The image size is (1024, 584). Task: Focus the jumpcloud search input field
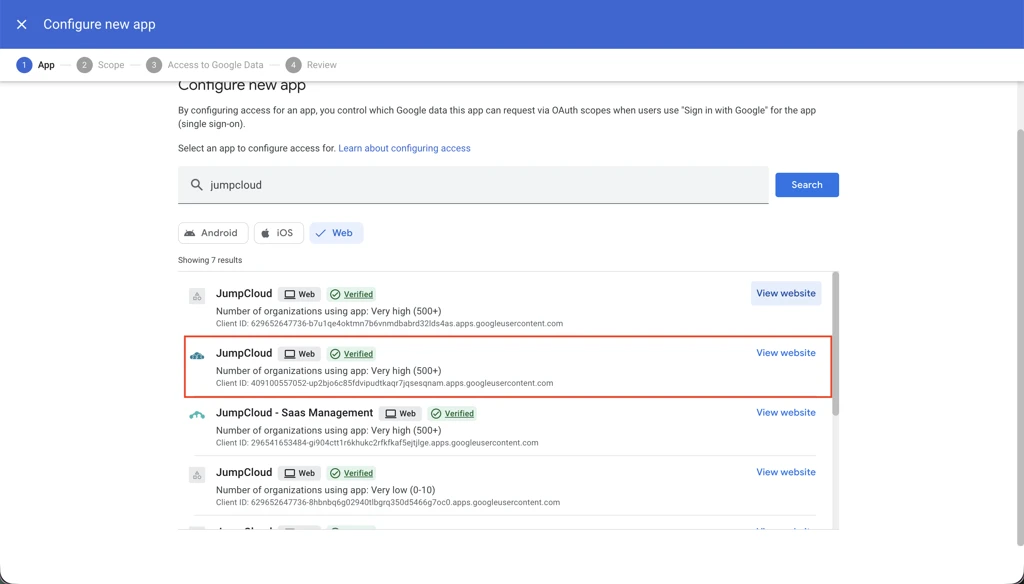point(473,185)
